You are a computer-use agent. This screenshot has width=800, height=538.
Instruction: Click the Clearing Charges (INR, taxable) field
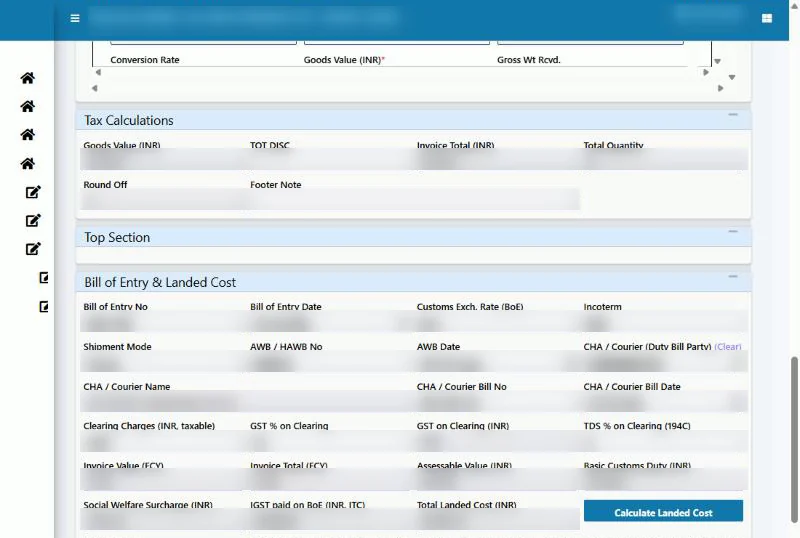pyautogui.click(x=163, y=441)
